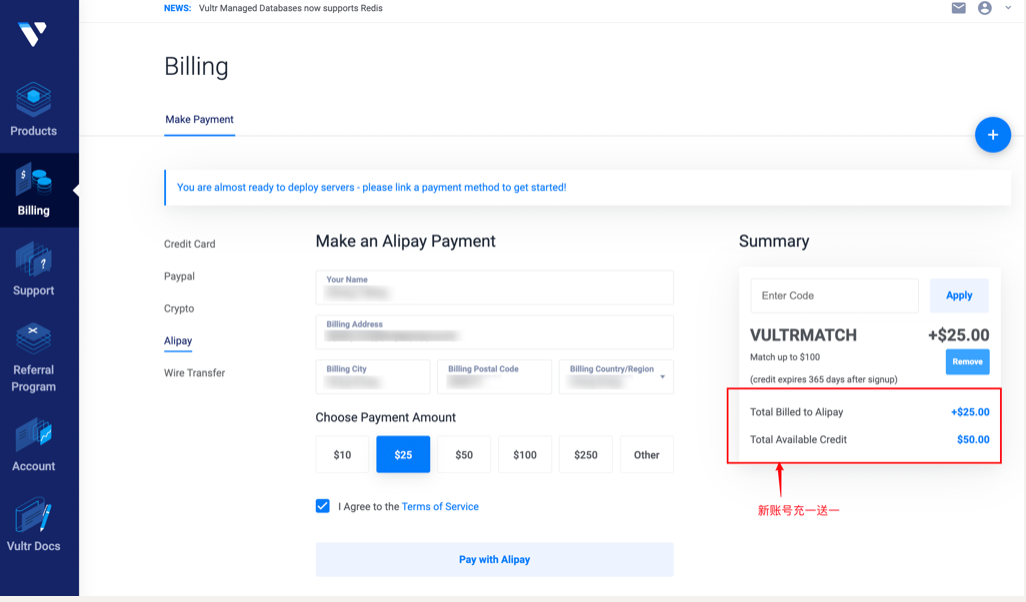This screenshot has width=1026, height=602.
Task: Choose the $25 payment amount
Action: 403,454
